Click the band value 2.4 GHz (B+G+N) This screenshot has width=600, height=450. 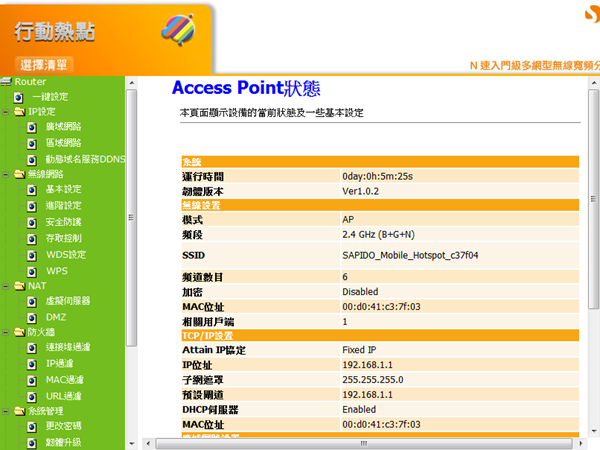click(378, 235)
